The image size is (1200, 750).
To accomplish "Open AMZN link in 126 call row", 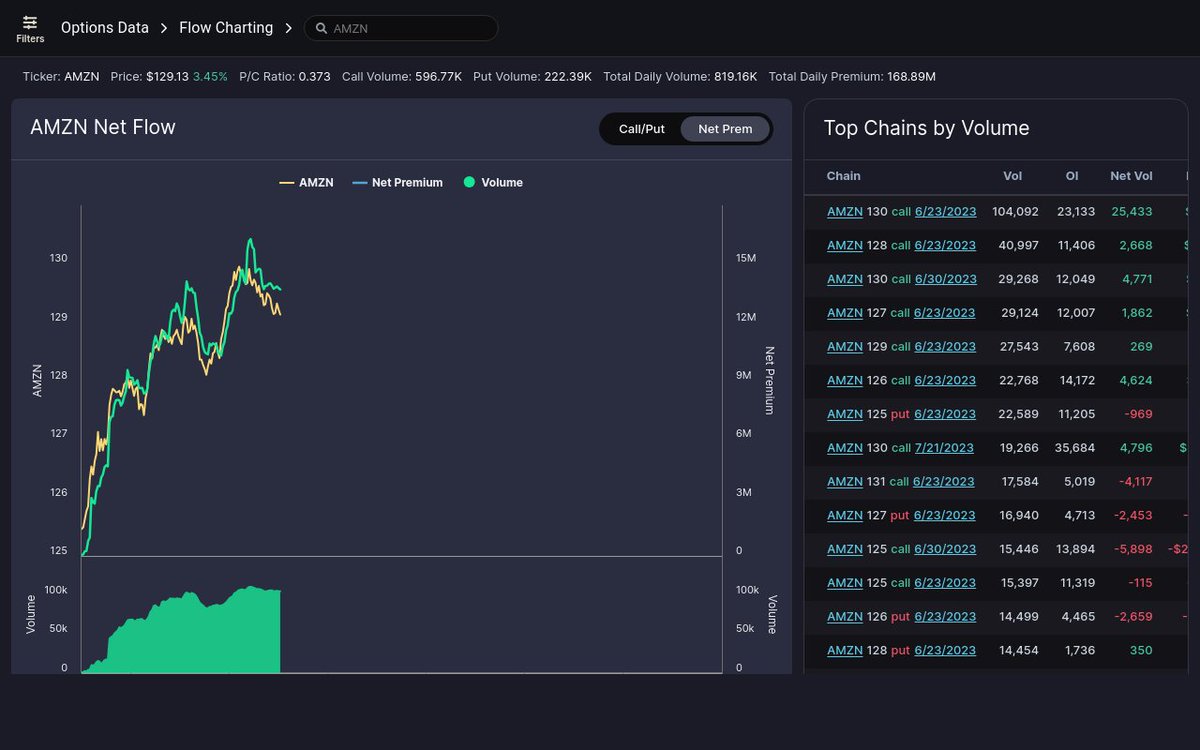I will tap(845, 381).
